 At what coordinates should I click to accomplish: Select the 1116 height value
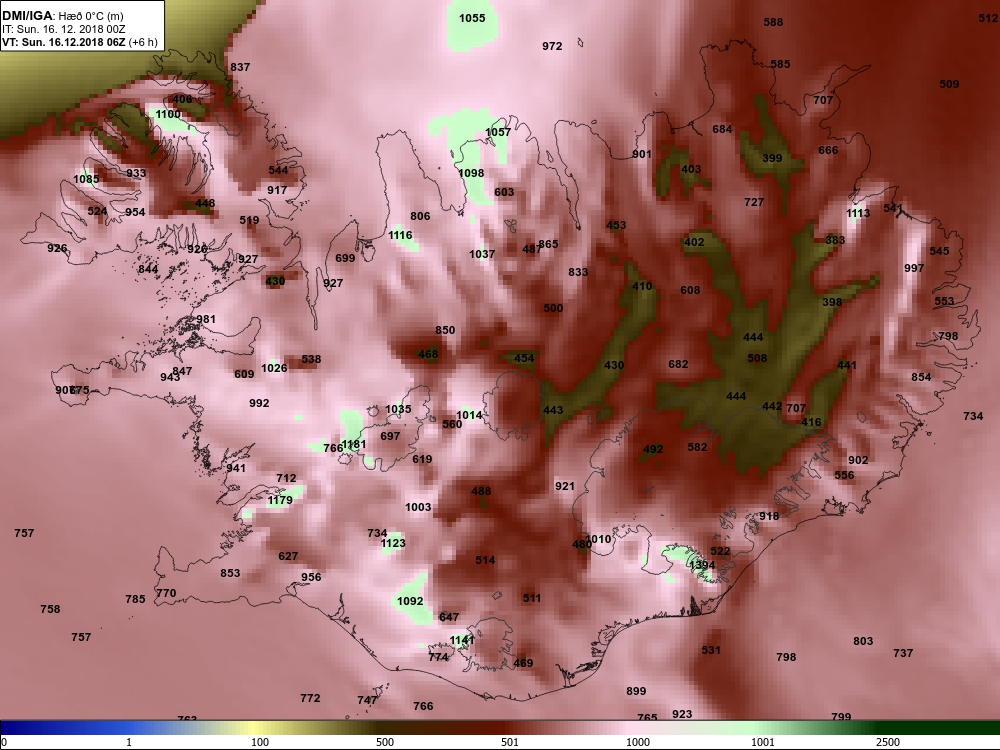click(x=401, y=235)
